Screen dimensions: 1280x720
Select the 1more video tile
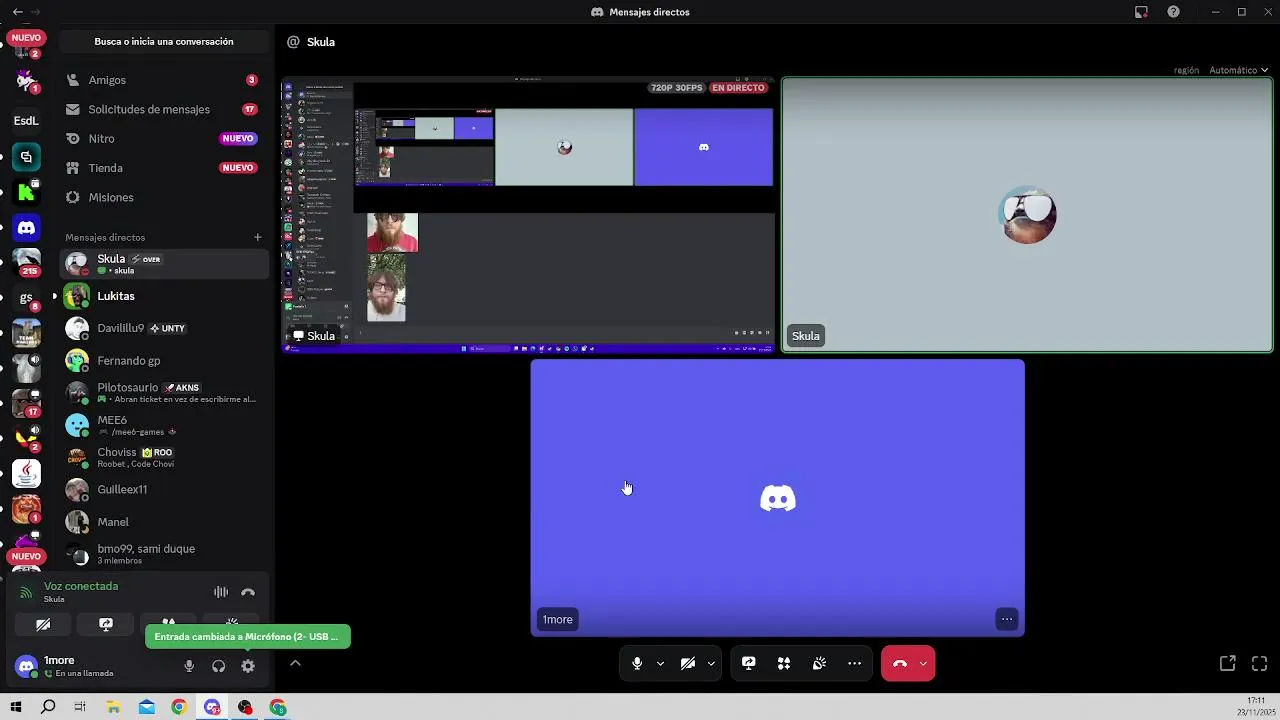pyautogui.click(x=777, y=497)
